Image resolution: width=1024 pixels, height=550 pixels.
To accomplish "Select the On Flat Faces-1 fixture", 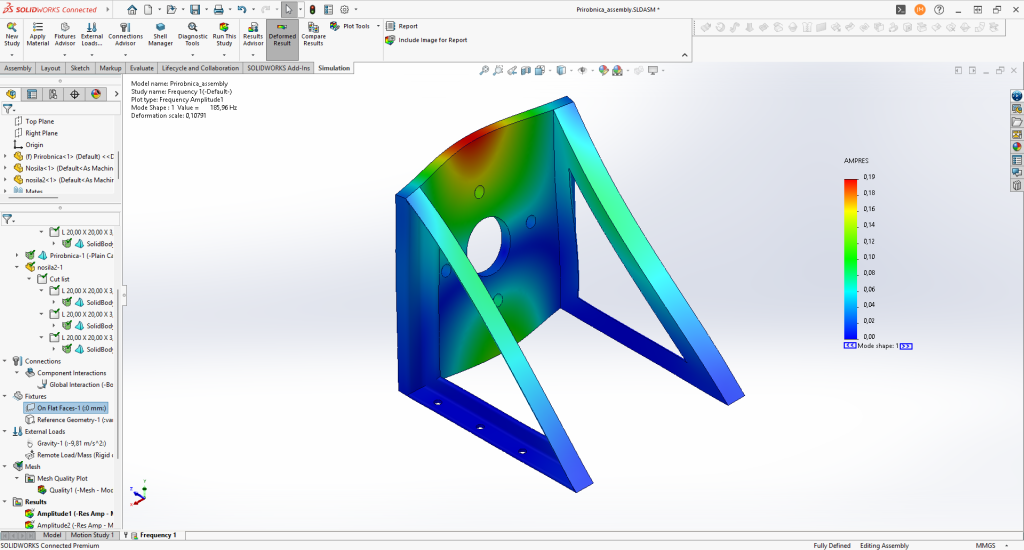I will pyautogui.click(x=65, y=408).
